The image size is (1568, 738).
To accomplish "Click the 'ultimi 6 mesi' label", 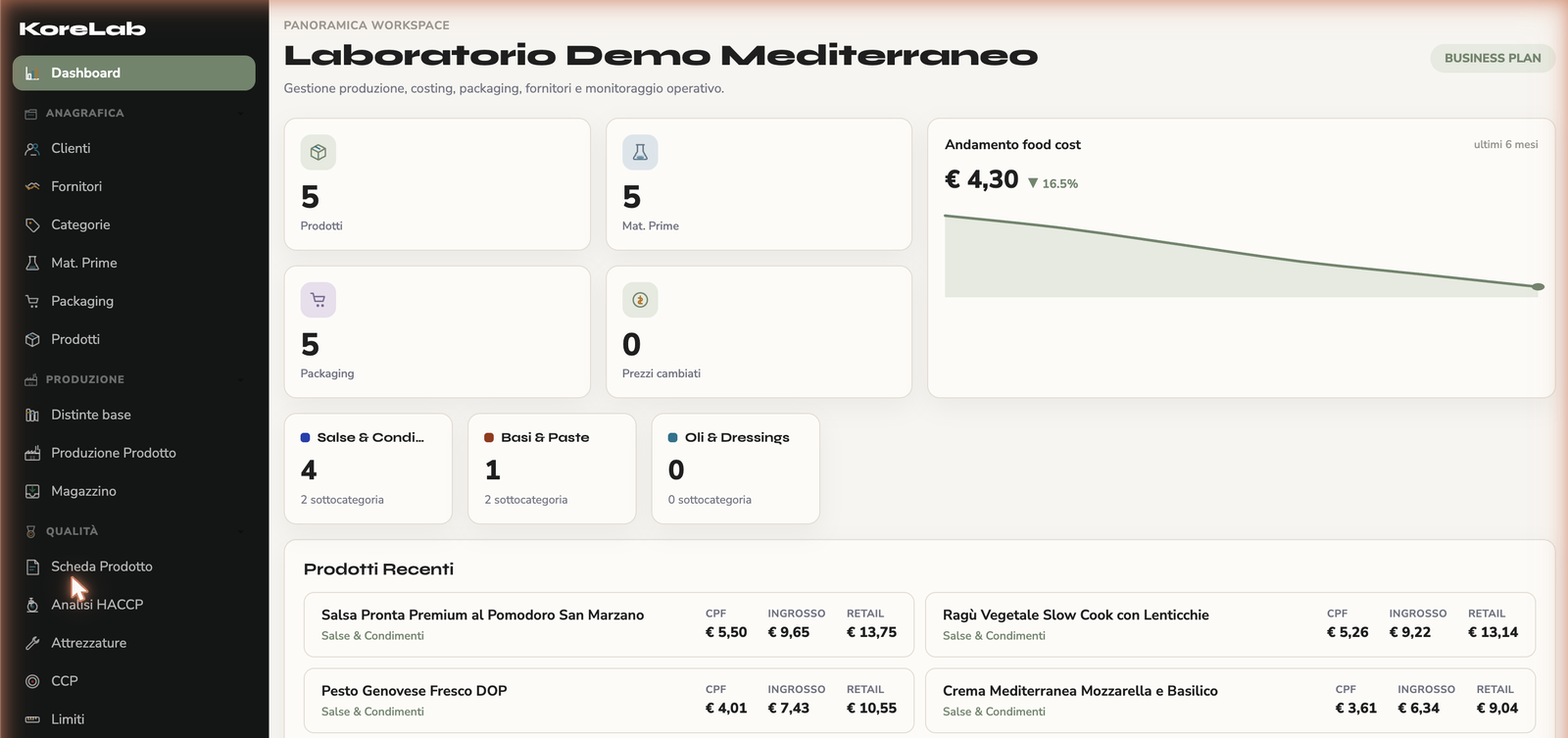I will tap(1505, 144).
